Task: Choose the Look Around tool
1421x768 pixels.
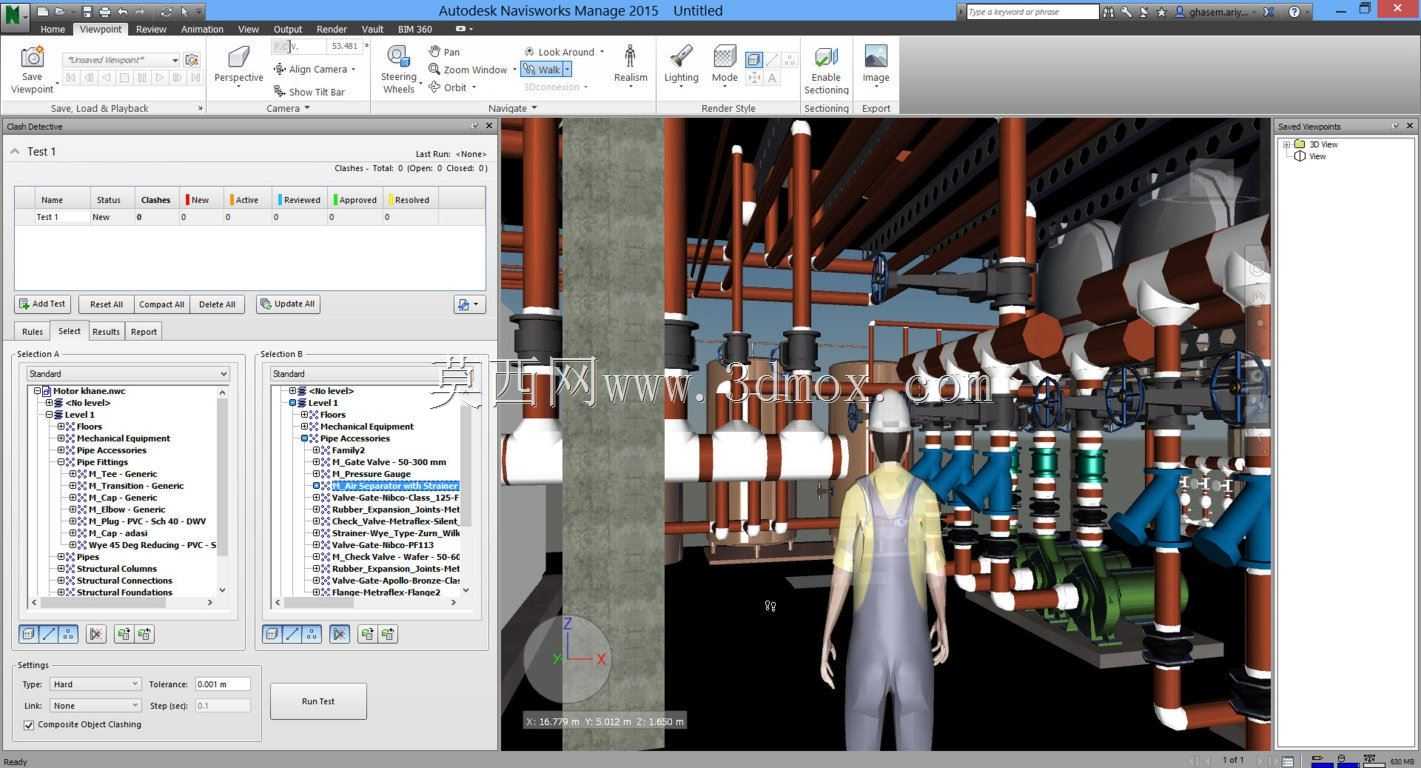Action: (x=558, y=52)
